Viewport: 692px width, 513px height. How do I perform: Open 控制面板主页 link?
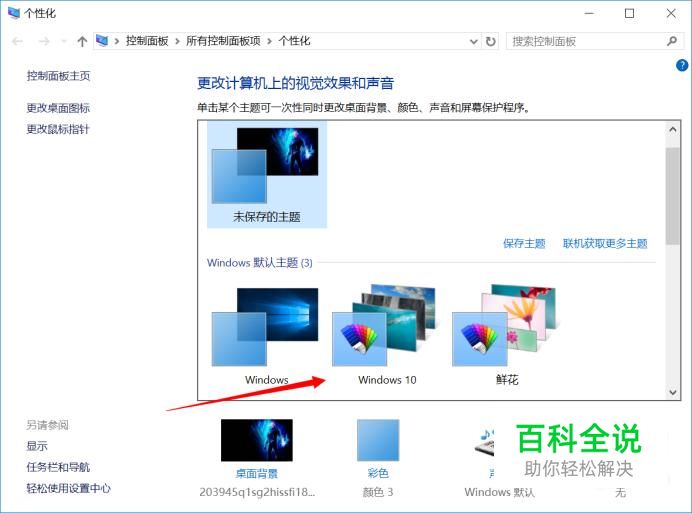[58, 76]
